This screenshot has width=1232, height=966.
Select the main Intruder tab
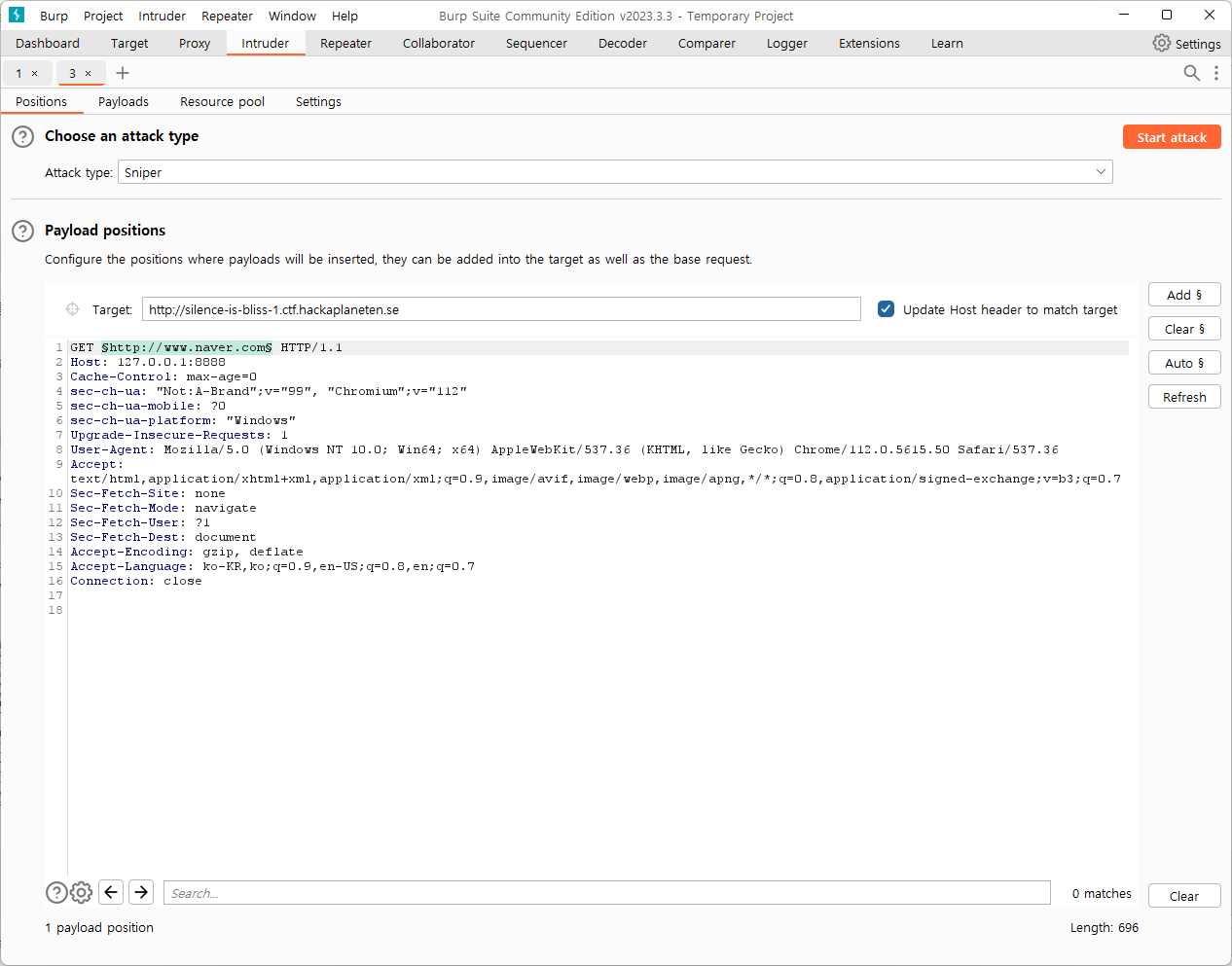pyautogui.click(x=266, y=43)
